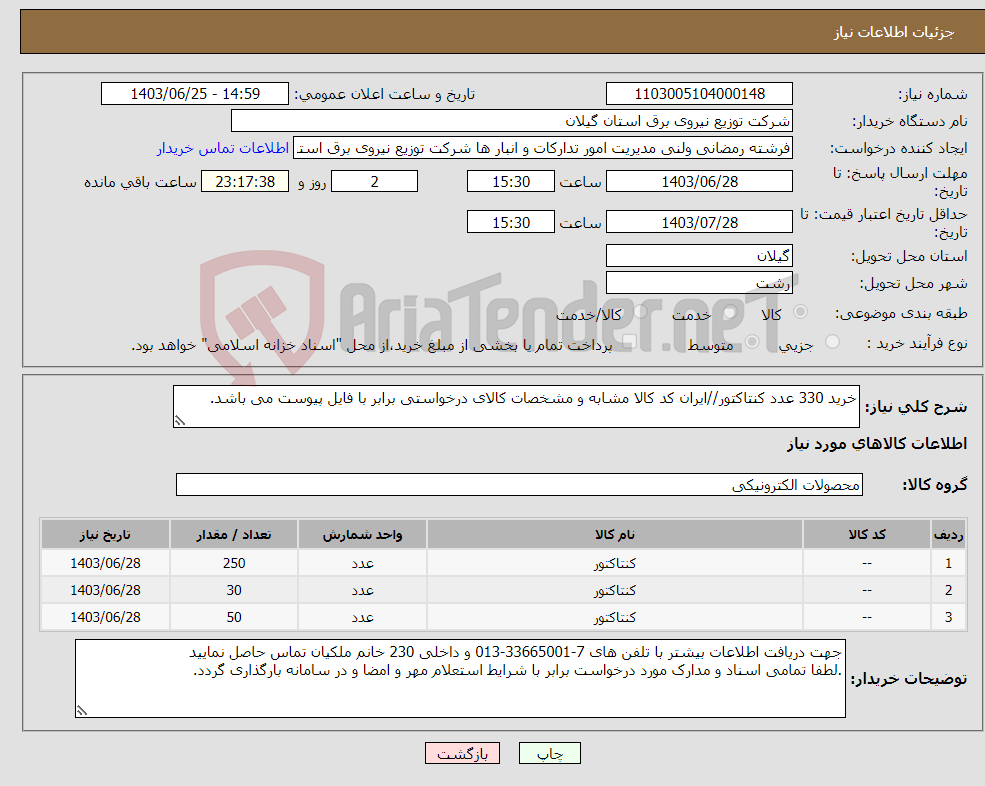This screenshot has height=786, width=985.
Task: Open the اطلاعات تماس خریدار link
Action: (223, 148)
